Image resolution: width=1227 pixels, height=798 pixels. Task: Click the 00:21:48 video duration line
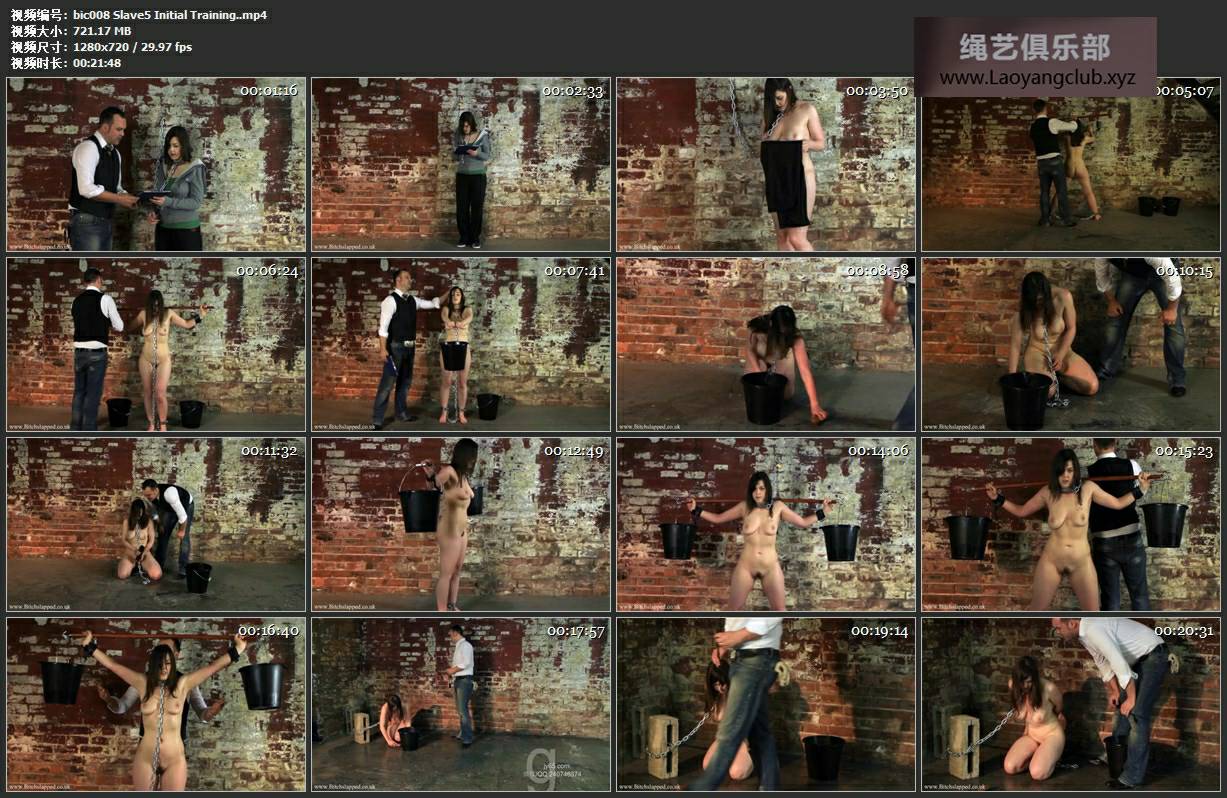[x=97, y=63]
